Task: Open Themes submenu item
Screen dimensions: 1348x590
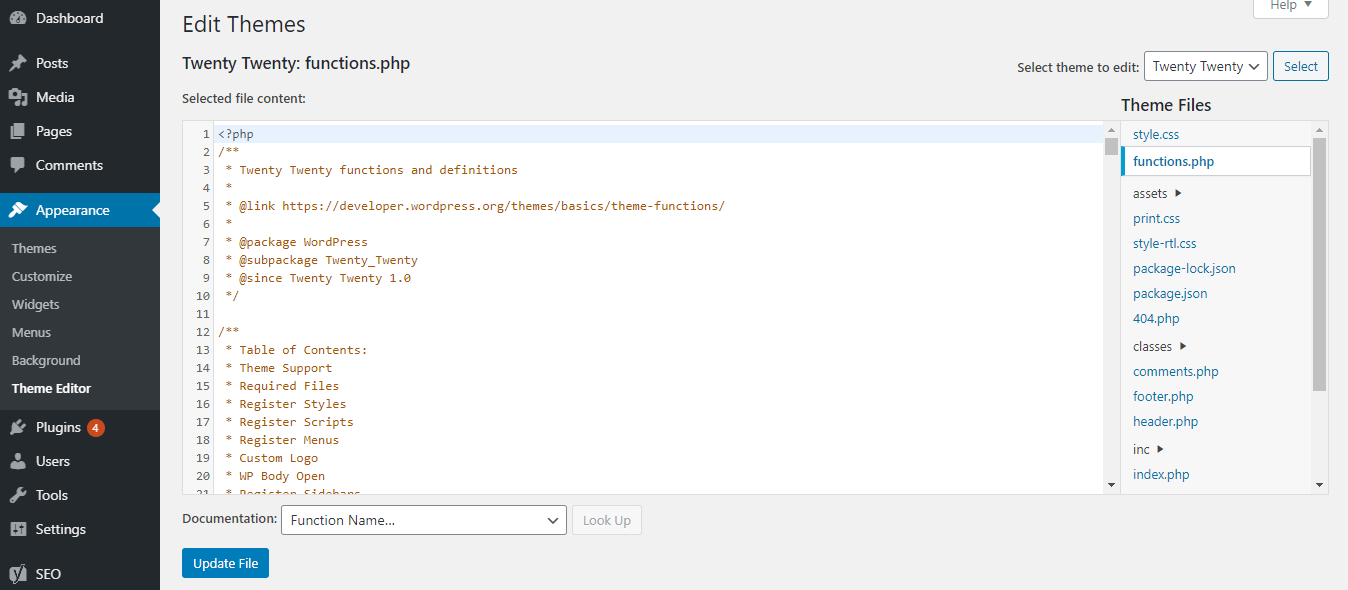Action: (34, 248)
